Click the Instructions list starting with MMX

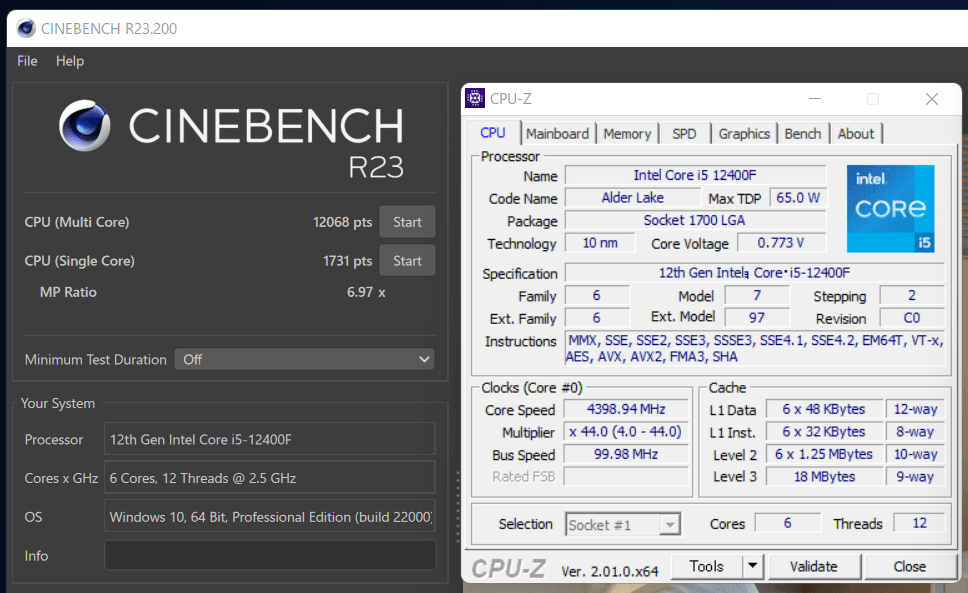coord(755,348)
